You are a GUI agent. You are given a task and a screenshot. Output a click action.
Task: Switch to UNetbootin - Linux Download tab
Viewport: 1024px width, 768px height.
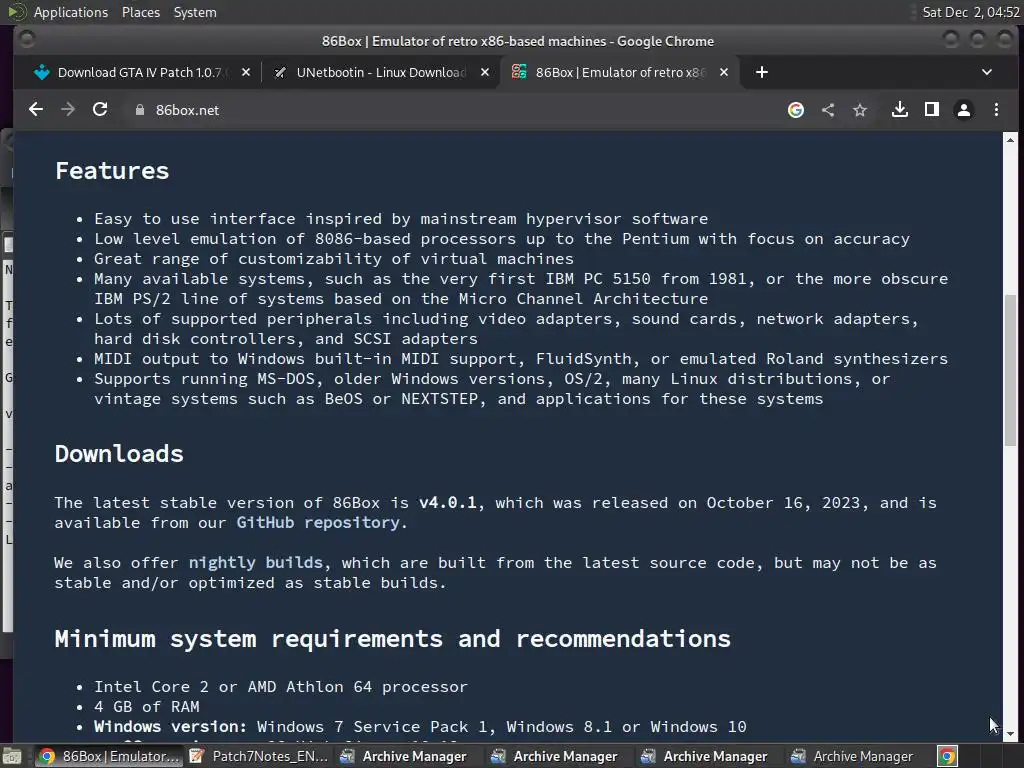[x=381, y=72]
